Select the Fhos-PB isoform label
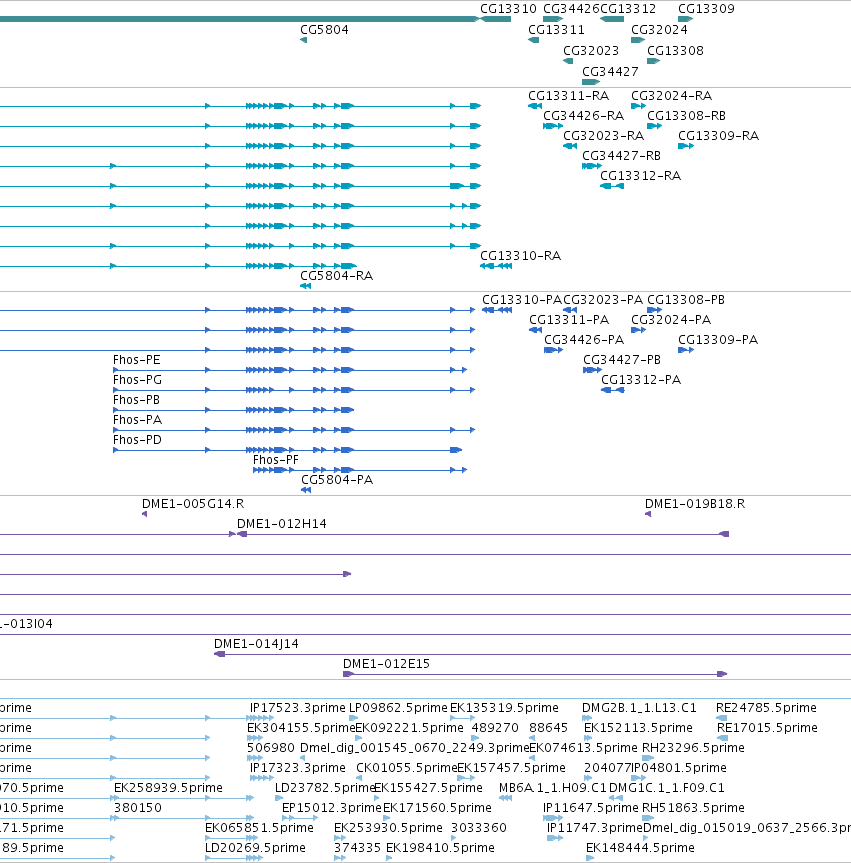Image resolution: width=851 pixels, height=863 pixels. (137, 400)
